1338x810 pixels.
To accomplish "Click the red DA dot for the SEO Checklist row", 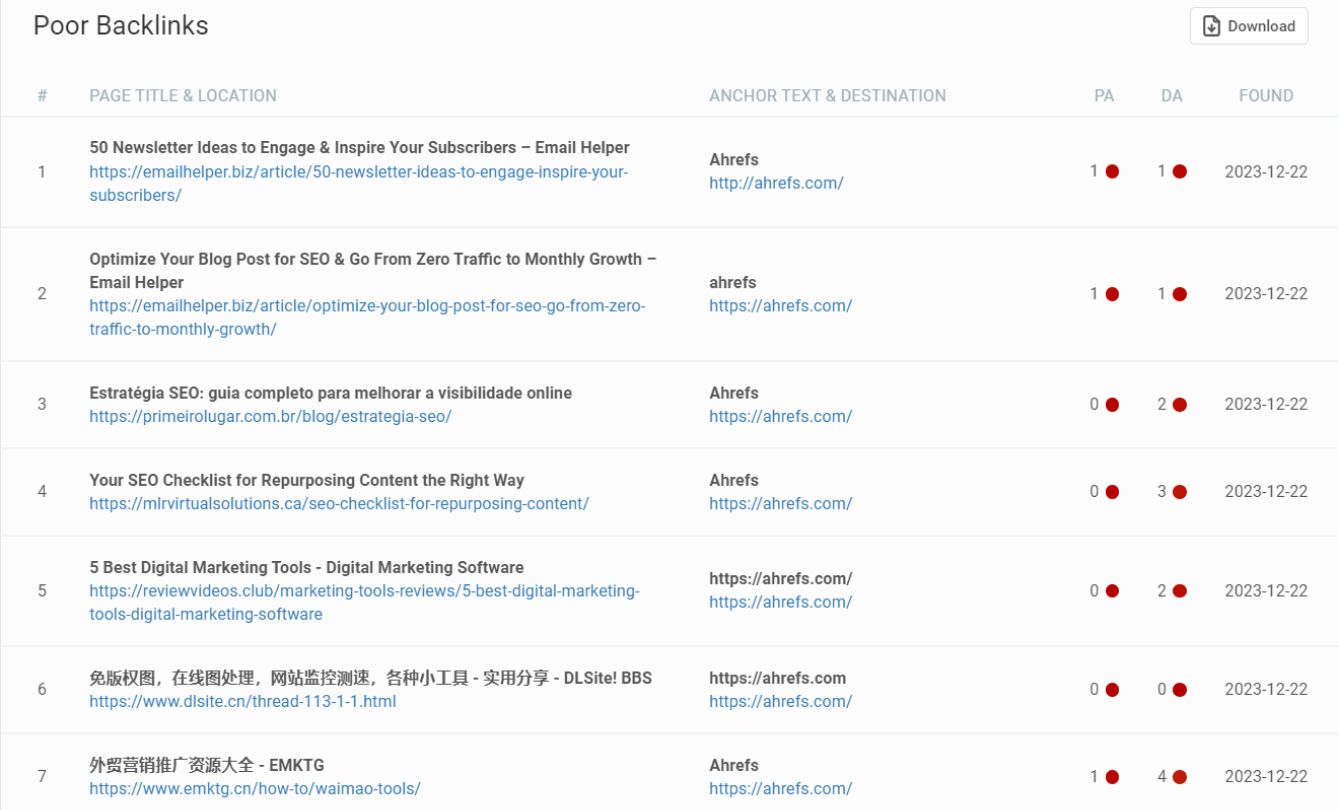I will click(1179, 492).
